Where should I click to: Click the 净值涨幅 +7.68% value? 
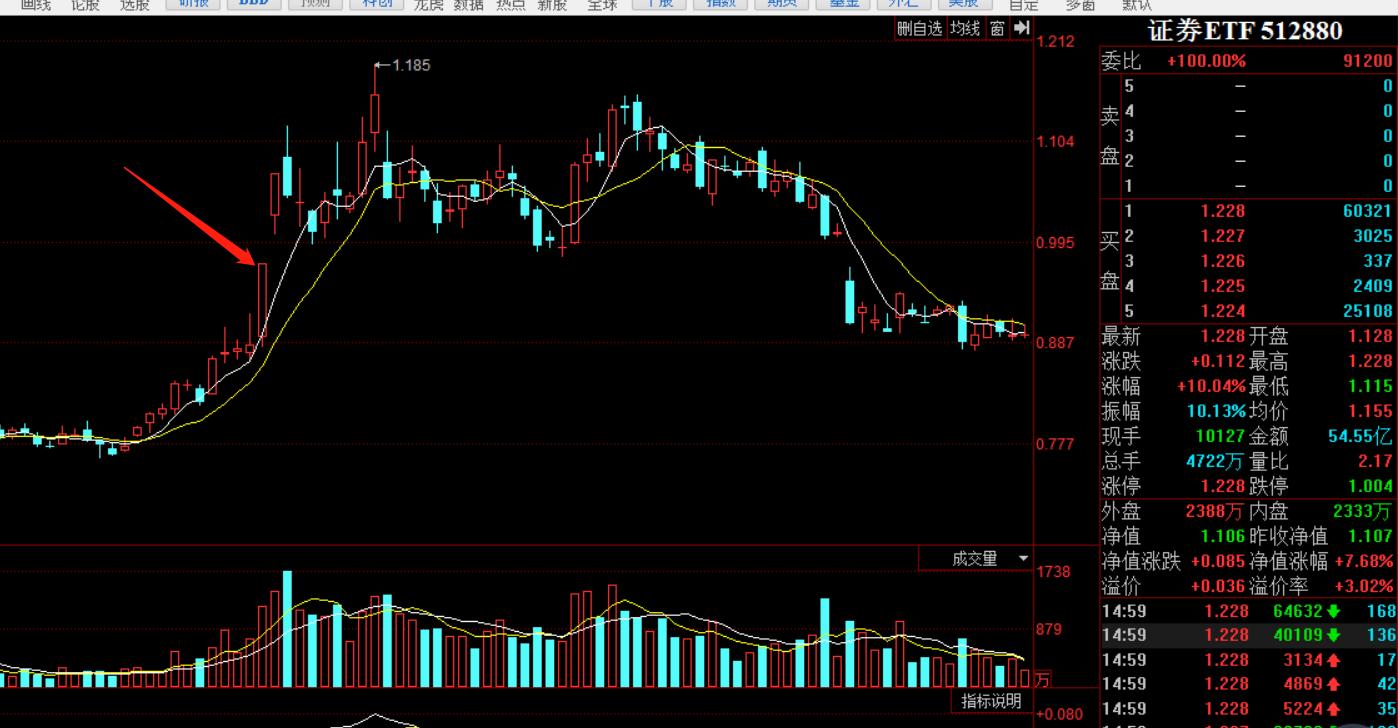1364,561
